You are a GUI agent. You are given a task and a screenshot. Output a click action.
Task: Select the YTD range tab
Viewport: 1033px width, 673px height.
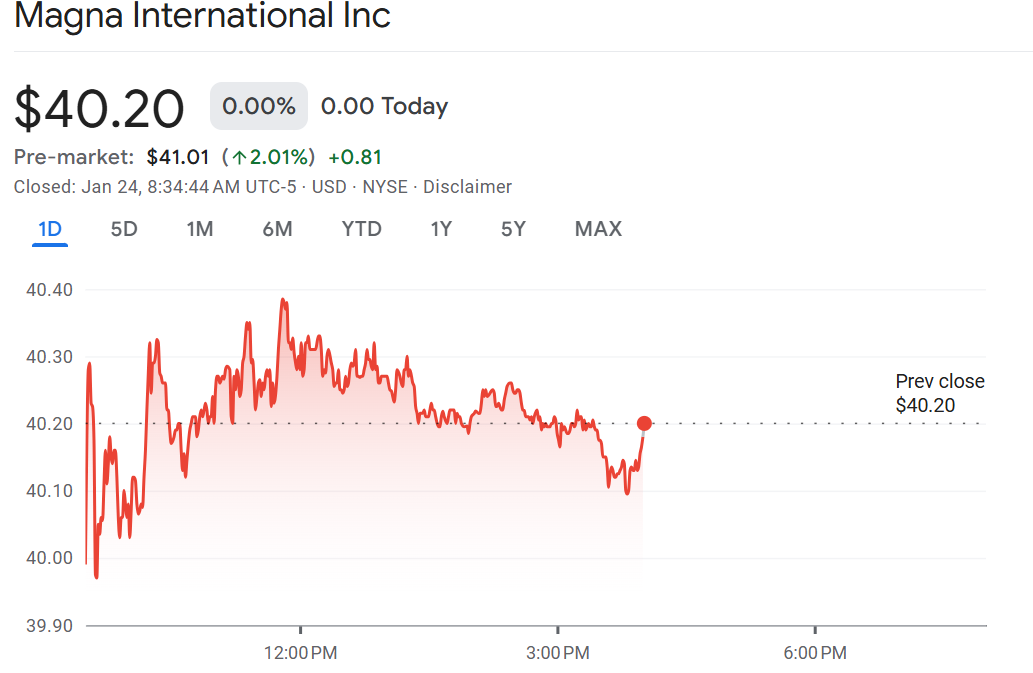pos(361,229)
